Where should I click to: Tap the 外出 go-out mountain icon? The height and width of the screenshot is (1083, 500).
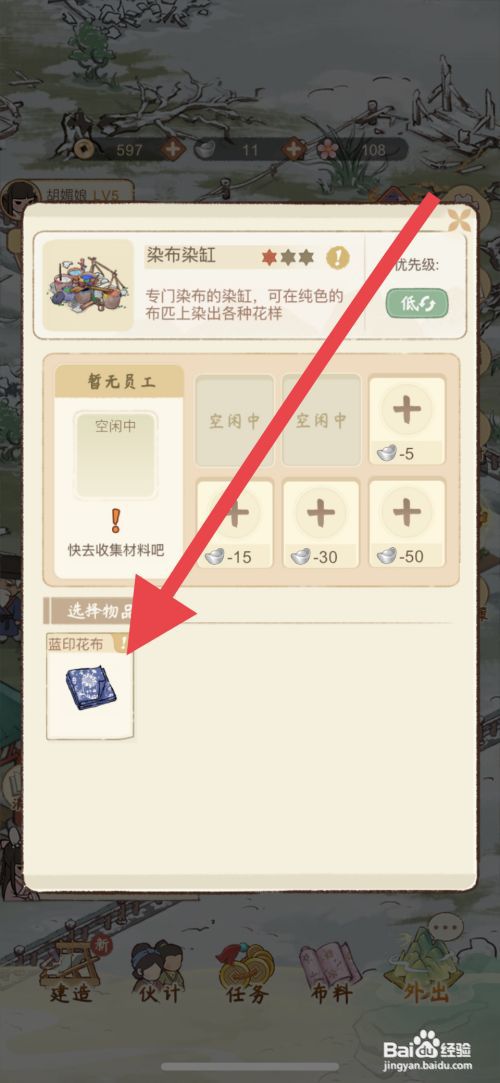click(x=427, y=967)
